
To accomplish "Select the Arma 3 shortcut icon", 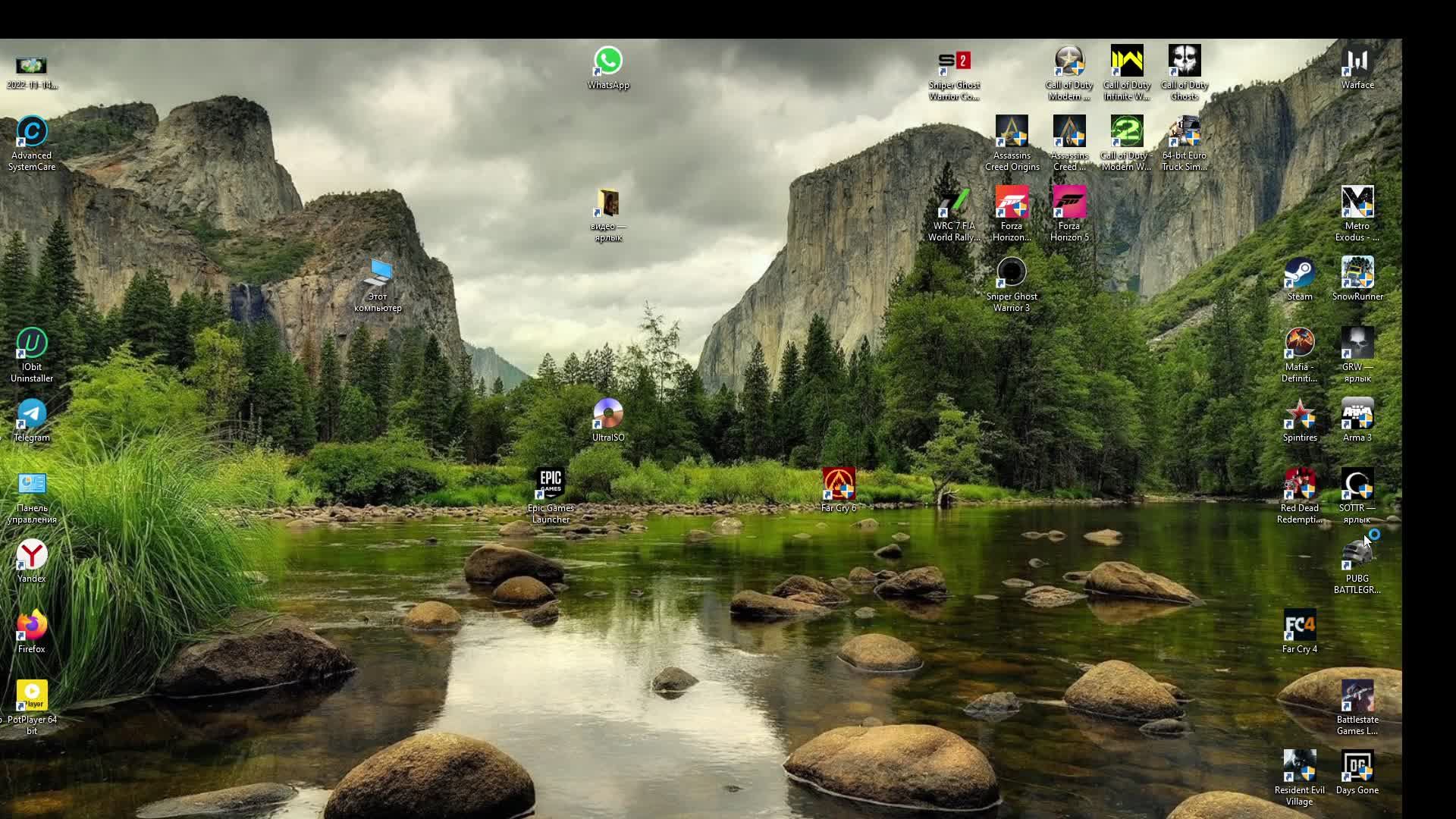I will 1357,415.
